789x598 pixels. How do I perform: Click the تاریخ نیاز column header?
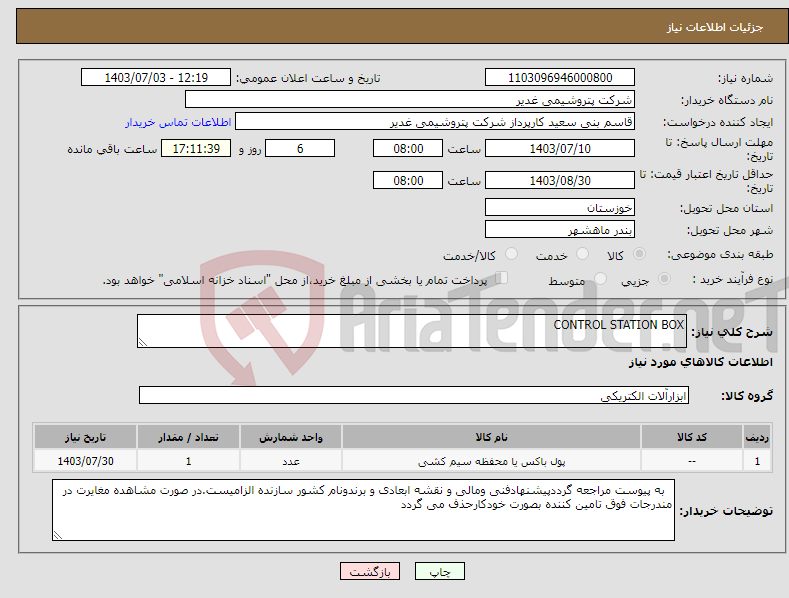86,437
